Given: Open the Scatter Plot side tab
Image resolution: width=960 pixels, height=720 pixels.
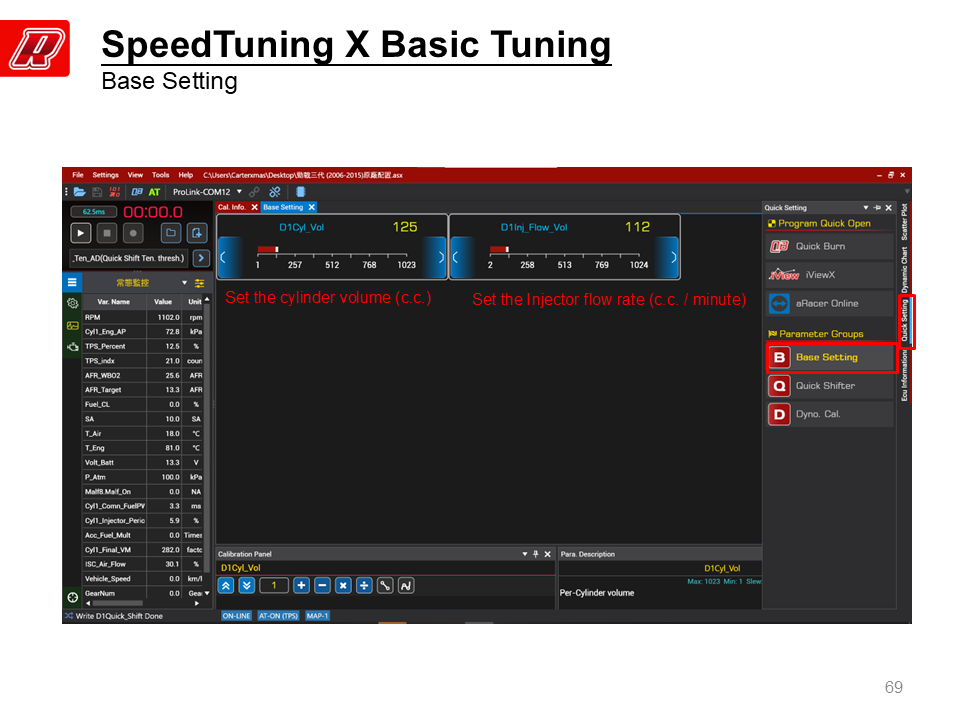Looking at the screenshot, I should click(x=905, y=222).
